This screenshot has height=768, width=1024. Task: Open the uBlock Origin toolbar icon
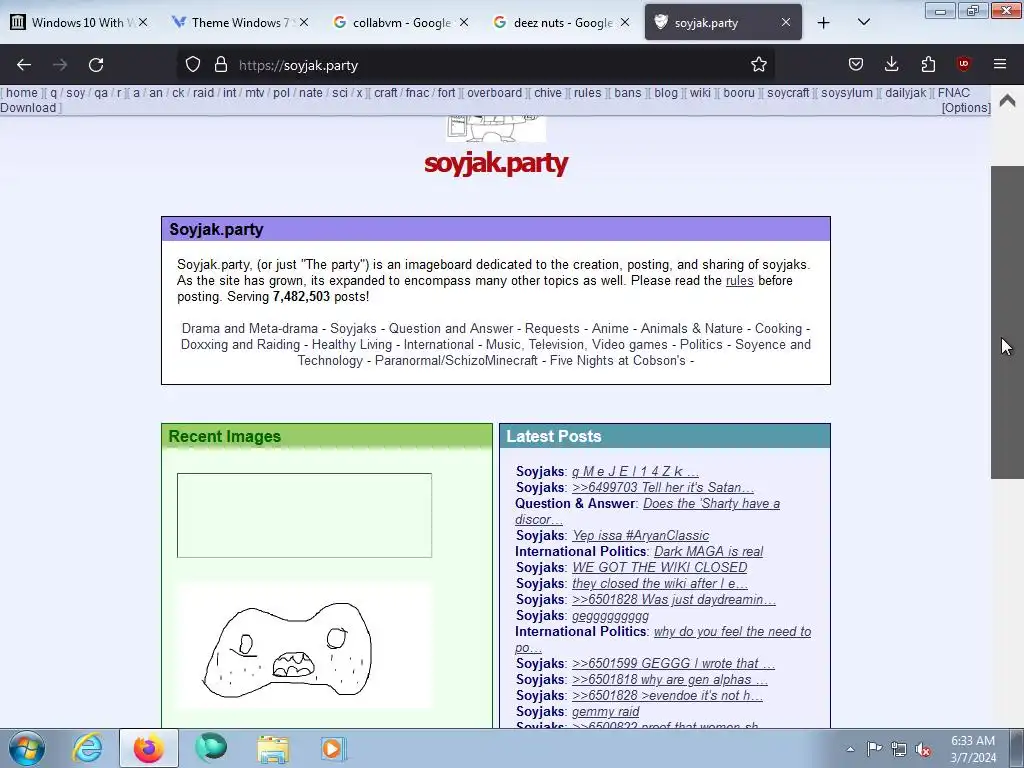(x=963, y=64)
